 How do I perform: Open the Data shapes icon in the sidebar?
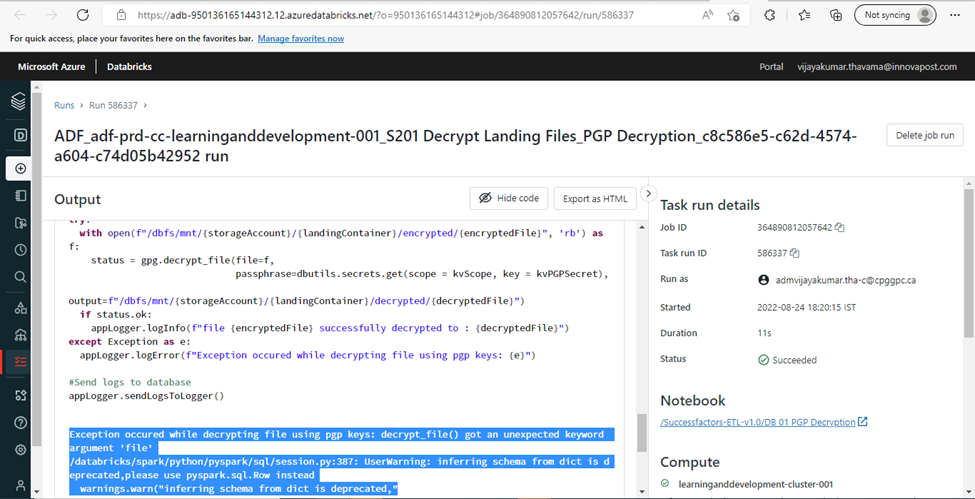[x=20, y=307]
